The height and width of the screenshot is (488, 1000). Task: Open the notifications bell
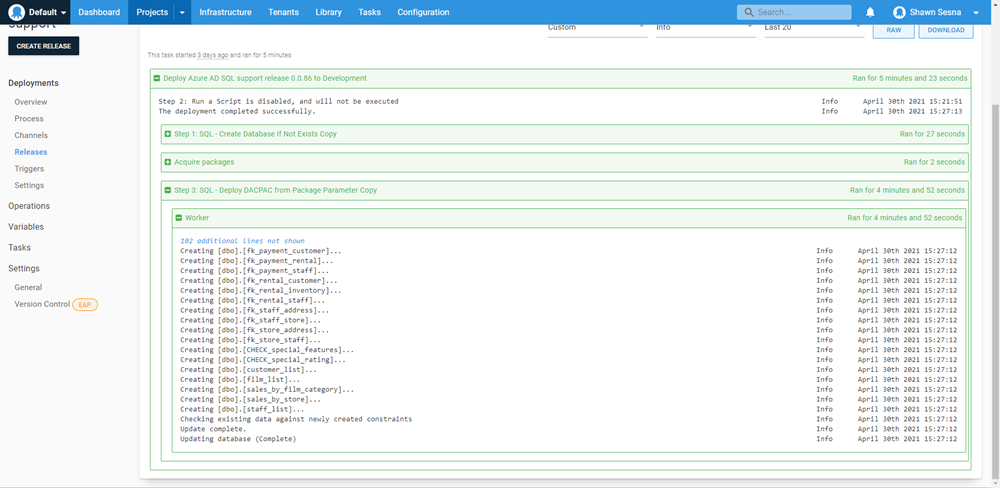tap(870, 12)
